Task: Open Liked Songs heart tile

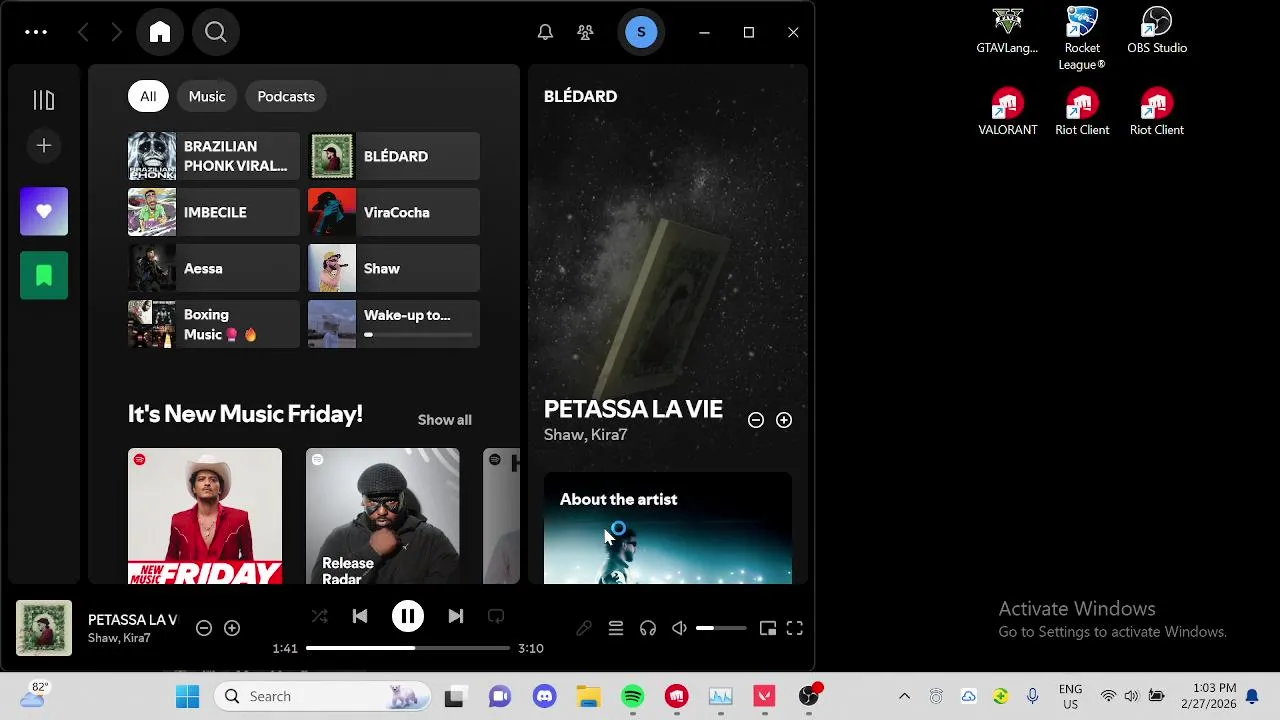Action: point(44,211)
